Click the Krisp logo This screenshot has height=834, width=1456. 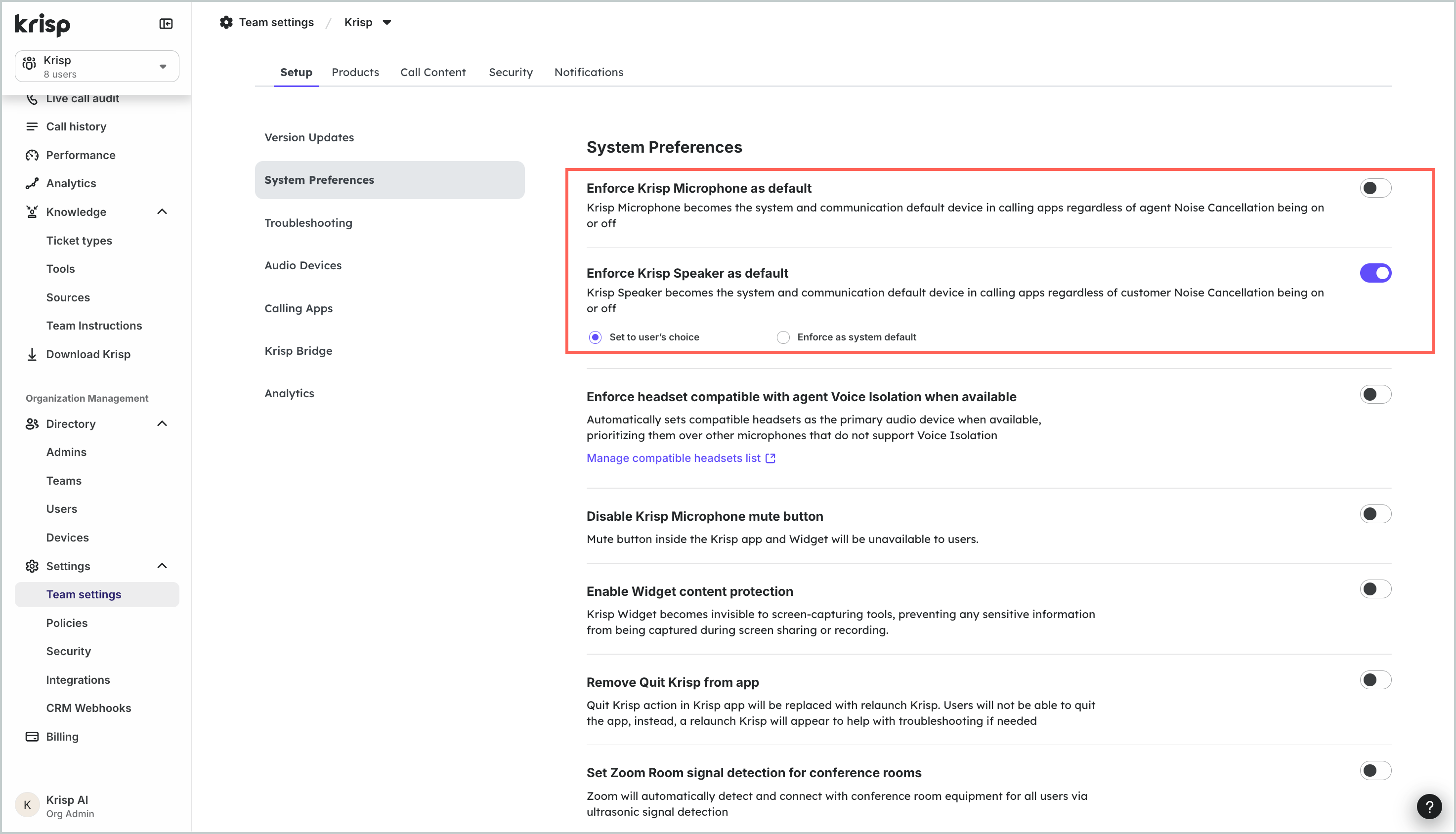tap(43, 24)
